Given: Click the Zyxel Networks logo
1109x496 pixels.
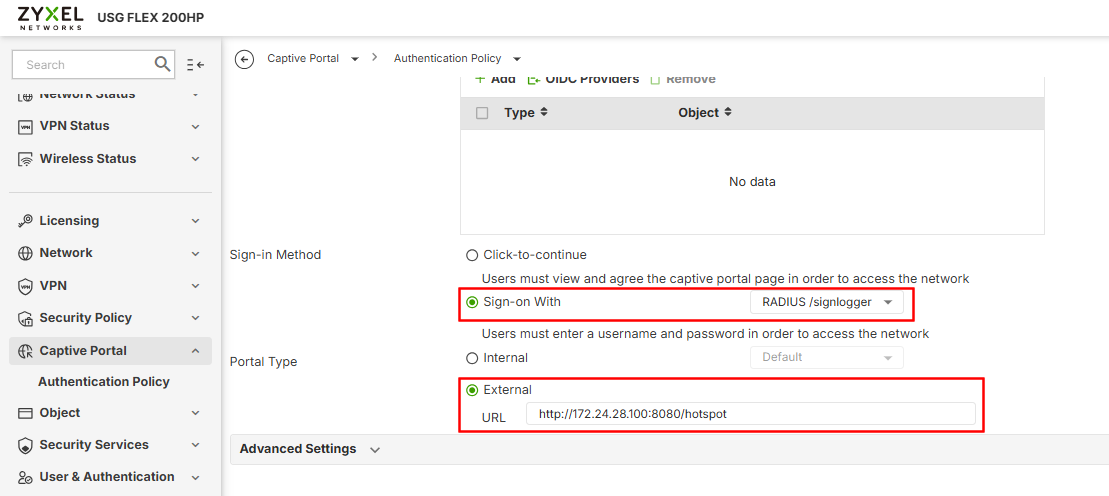Looking at the screenshot, I should [x=49, y=18].
